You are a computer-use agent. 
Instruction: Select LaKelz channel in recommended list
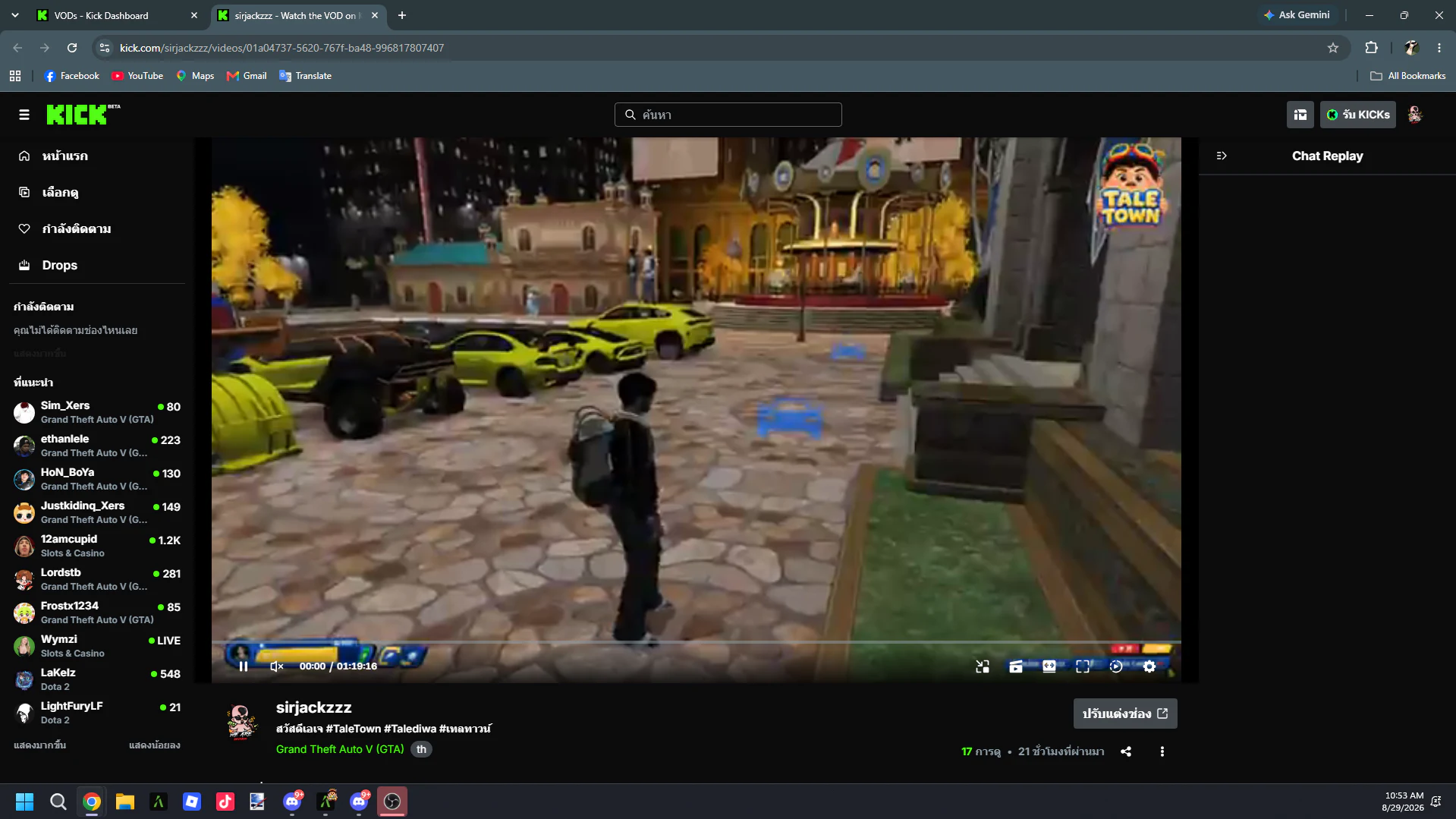click(x=97, y=679)
